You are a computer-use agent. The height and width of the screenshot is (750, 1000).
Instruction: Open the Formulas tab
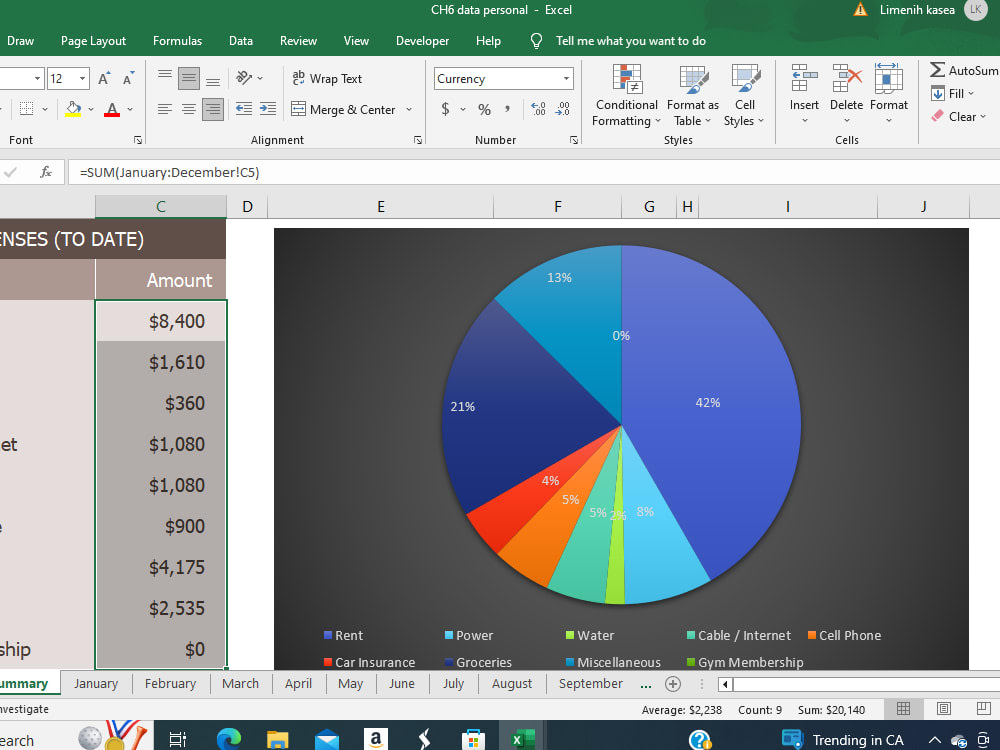point(177,41)
